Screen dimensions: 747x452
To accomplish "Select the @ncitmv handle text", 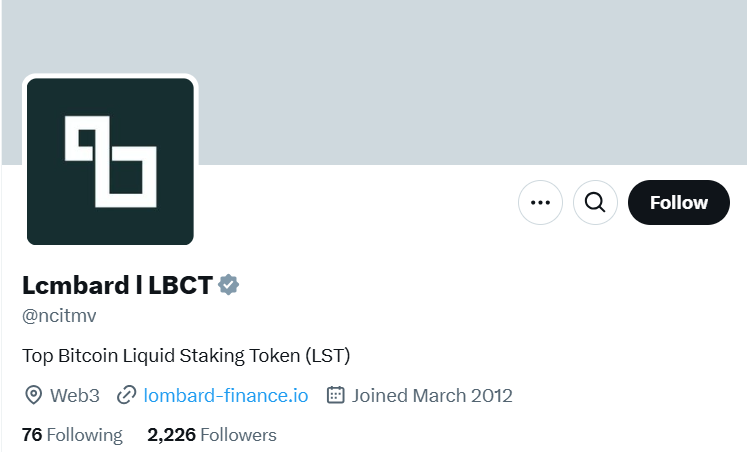I will (59, 316).
